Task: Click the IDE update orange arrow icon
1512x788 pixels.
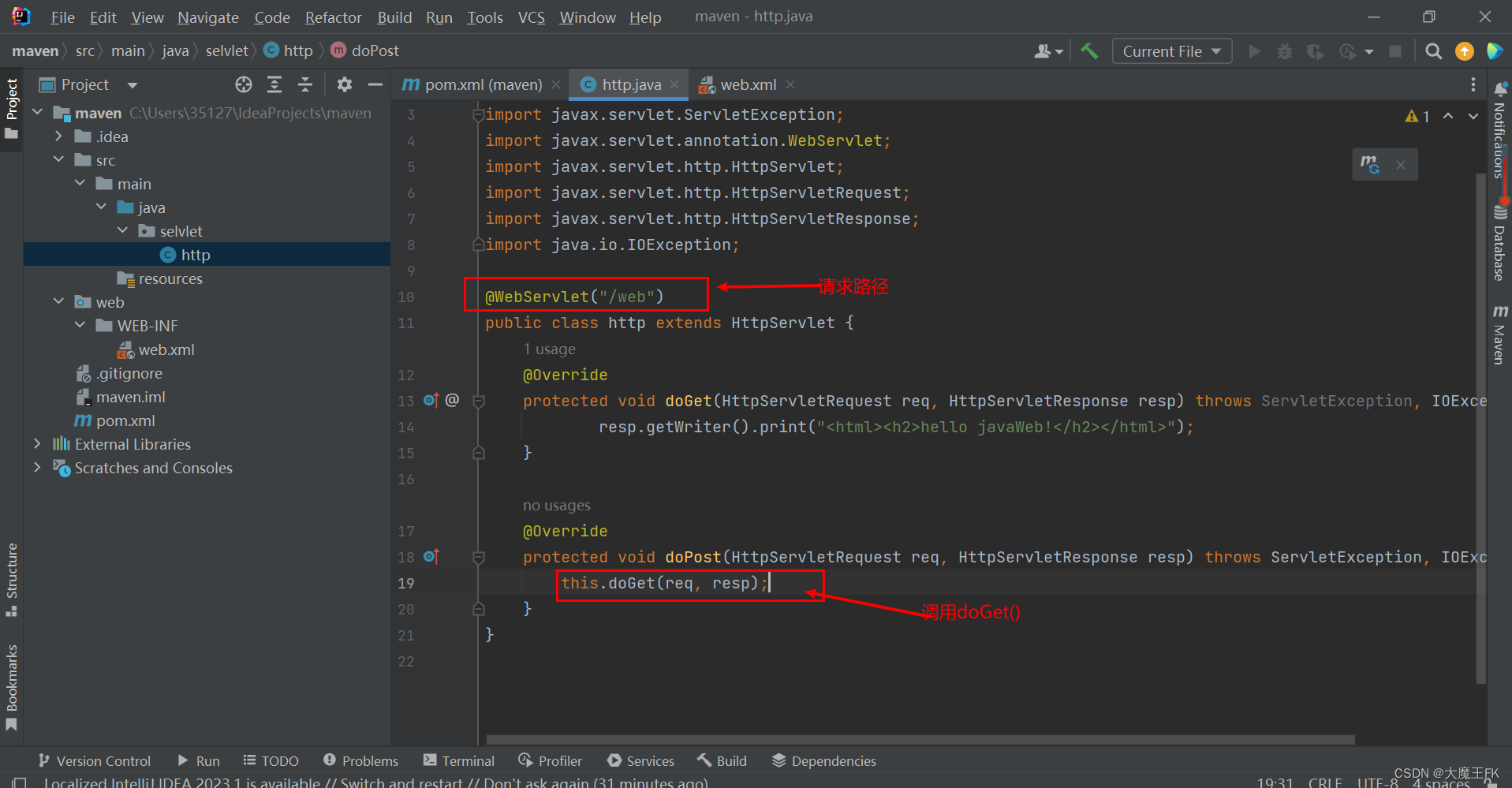Action: [x=1465, y=51]
